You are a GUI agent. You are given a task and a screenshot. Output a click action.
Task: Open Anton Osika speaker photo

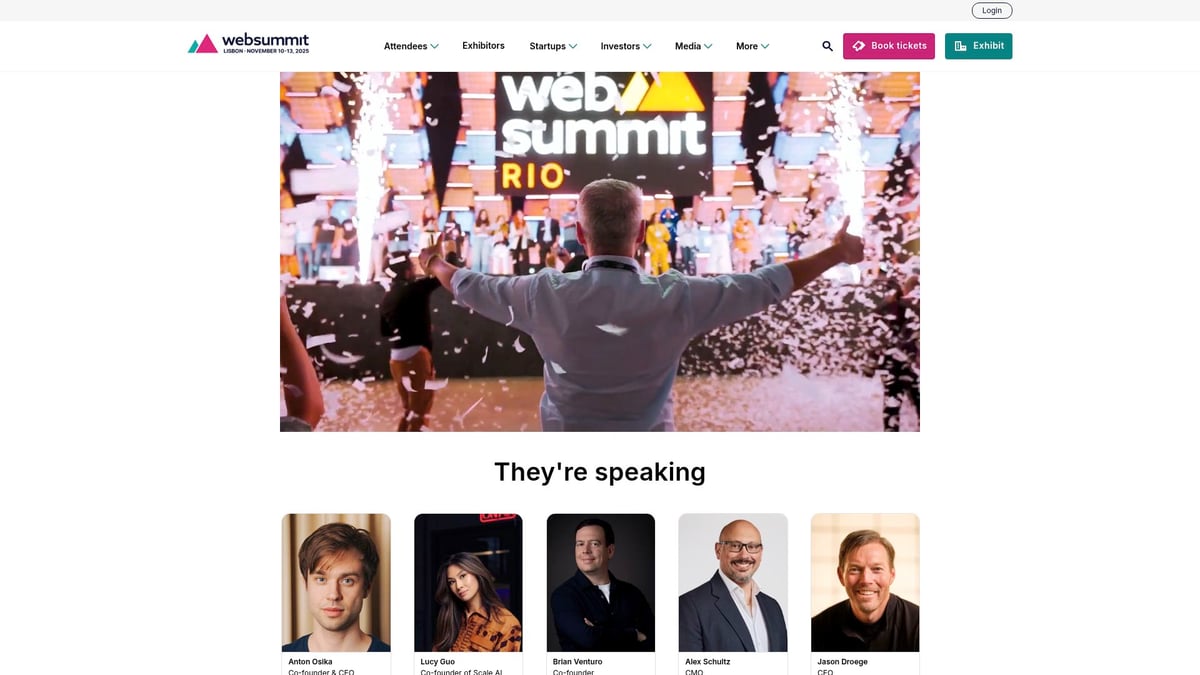click(x=336, y=583)
